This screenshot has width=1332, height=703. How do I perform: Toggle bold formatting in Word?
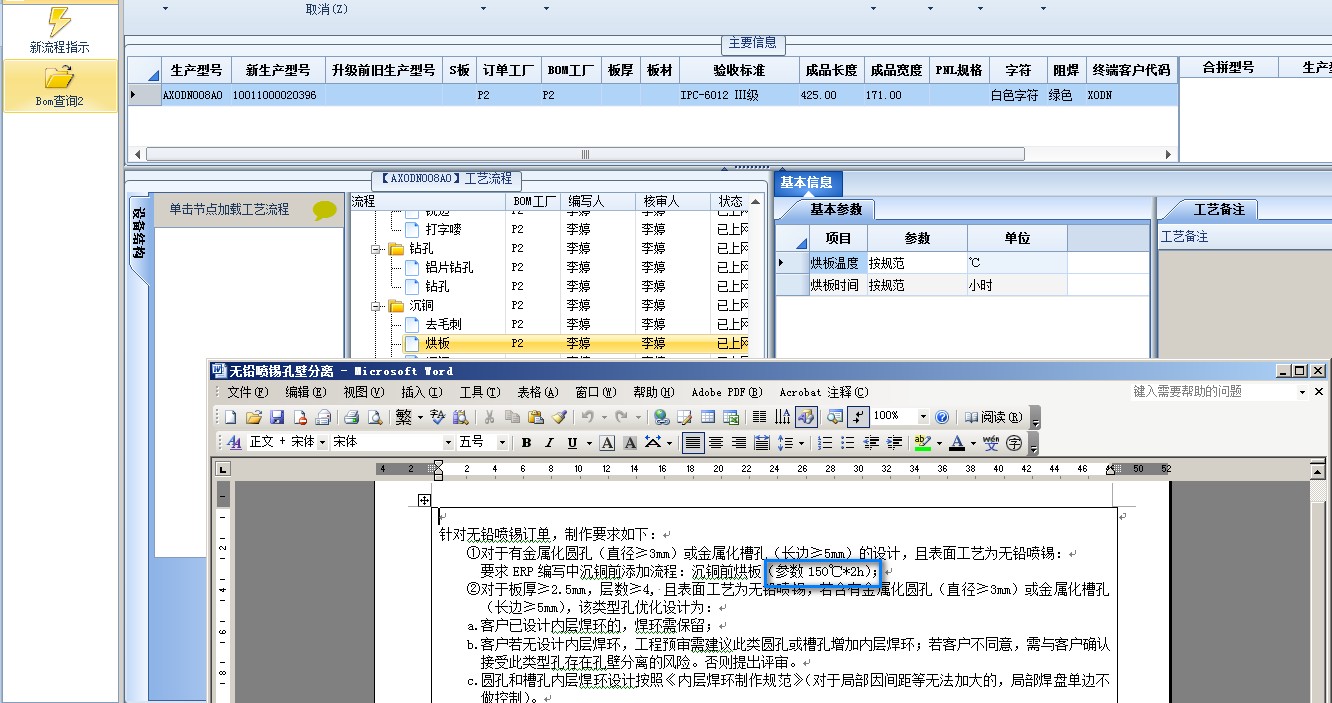(526, 443)
